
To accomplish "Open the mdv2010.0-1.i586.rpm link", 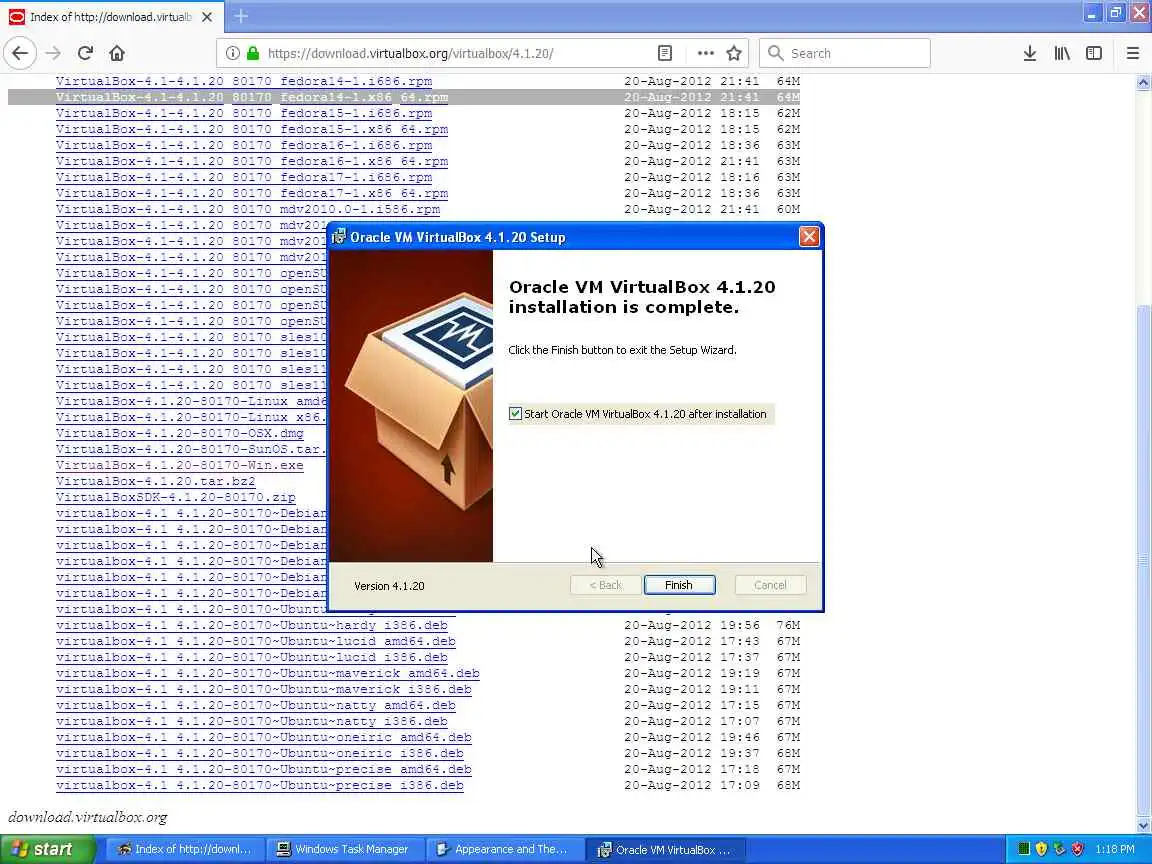I will [248, 209].
